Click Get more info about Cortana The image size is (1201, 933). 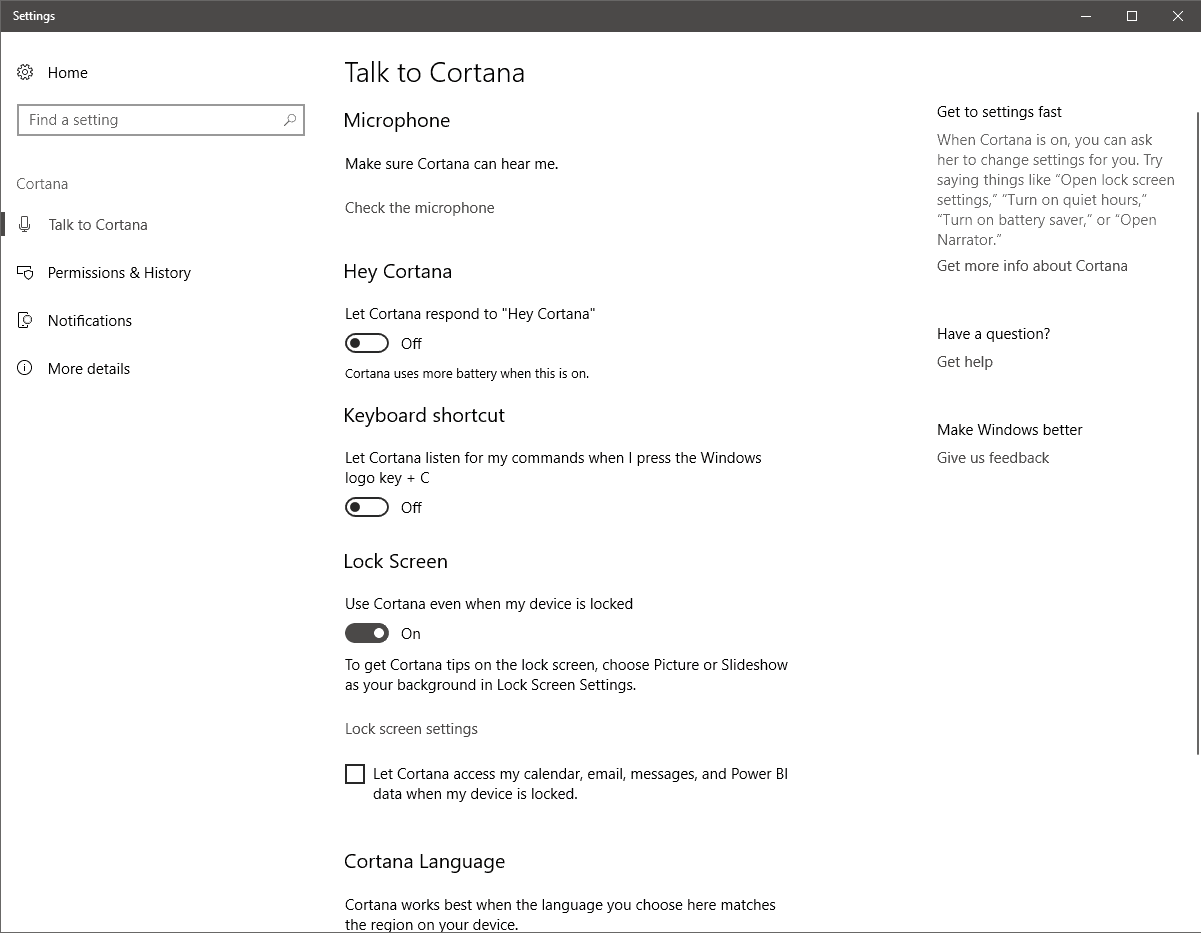coord(1032,266)
